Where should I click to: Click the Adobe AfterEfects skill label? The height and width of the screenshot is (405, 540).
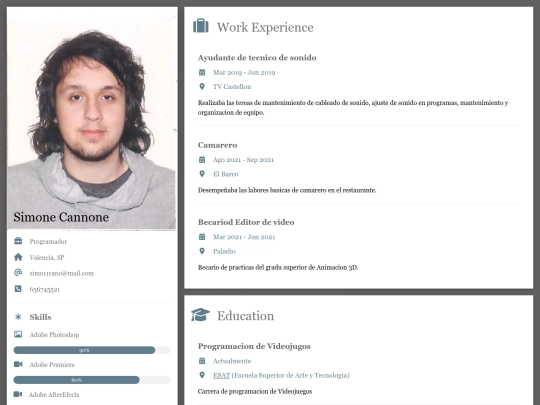[x=54, y=394]
